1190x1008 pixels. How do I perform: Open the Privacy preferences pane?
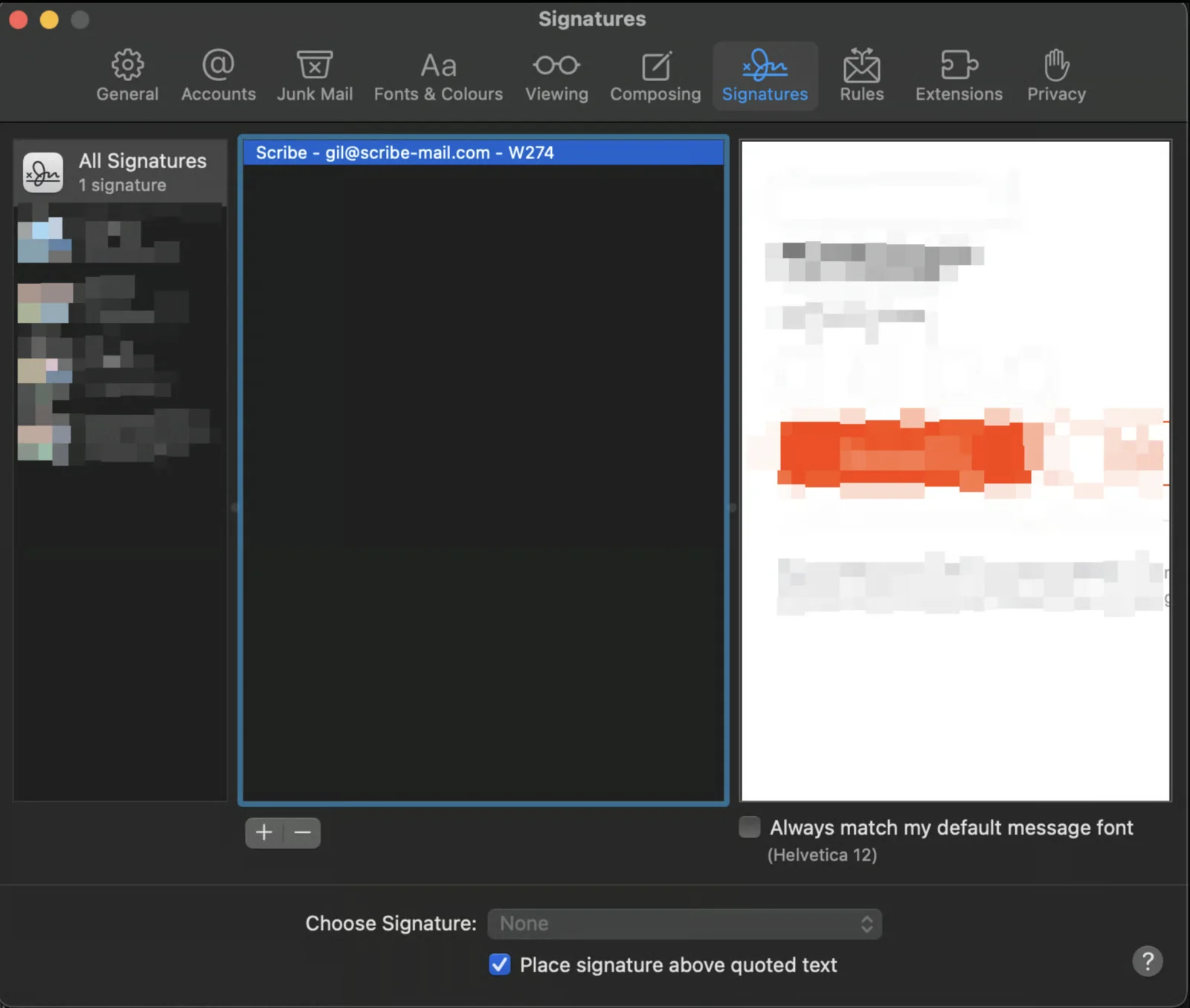pos(1056,76)
